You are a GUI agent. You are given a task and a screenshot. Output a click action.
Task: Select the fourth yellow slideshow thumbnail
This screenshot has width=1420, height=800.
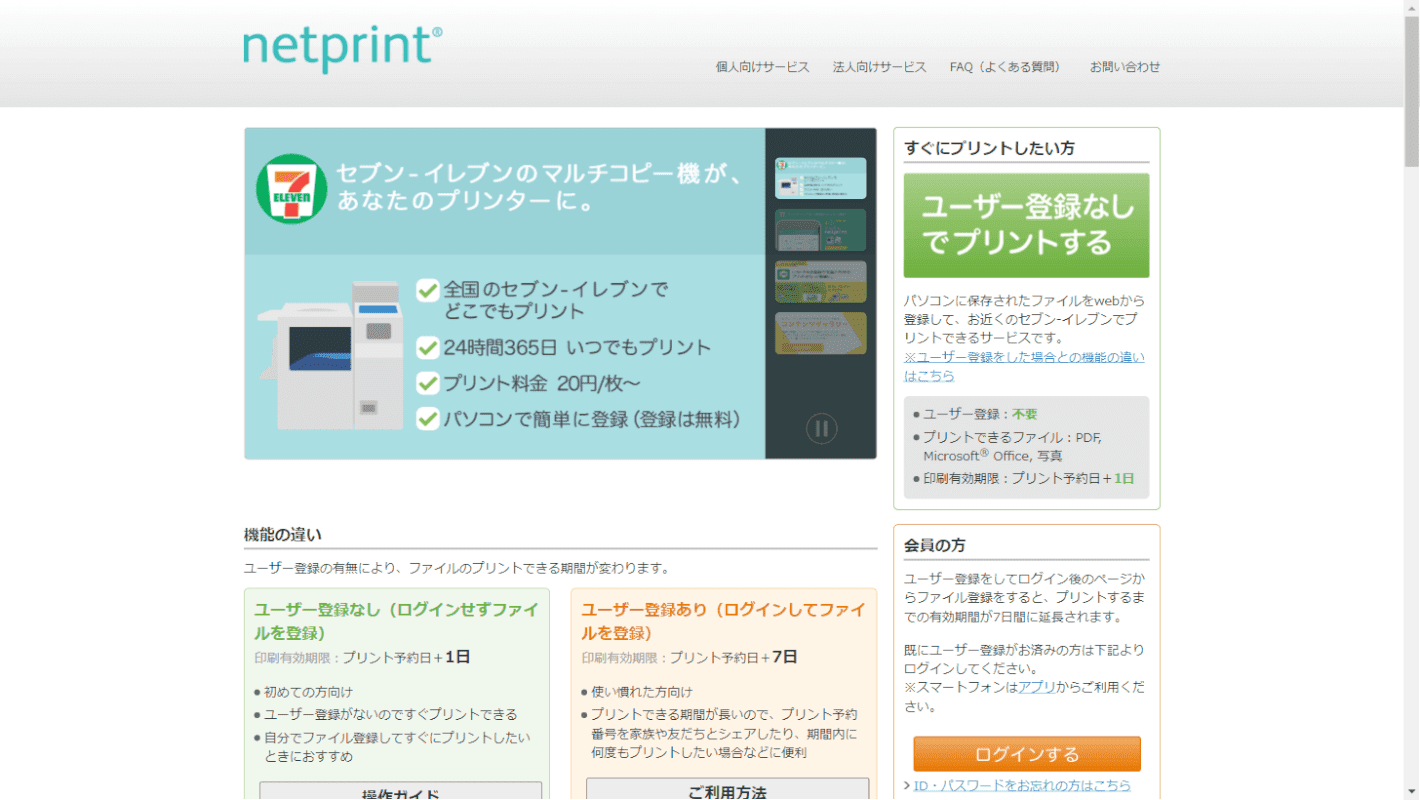point(820,333)
